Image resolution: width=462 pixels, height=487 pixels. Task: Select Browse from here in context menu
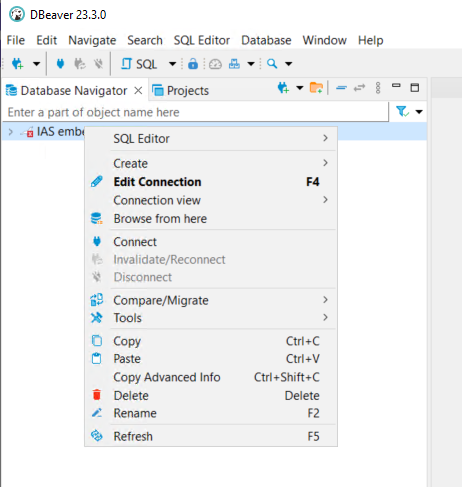[x=211, y=219]
